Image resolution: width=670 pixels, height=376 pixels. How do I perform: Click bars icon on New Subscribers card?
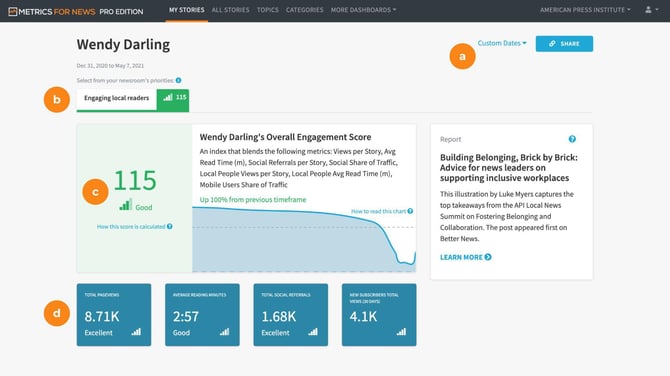point(401,332)
